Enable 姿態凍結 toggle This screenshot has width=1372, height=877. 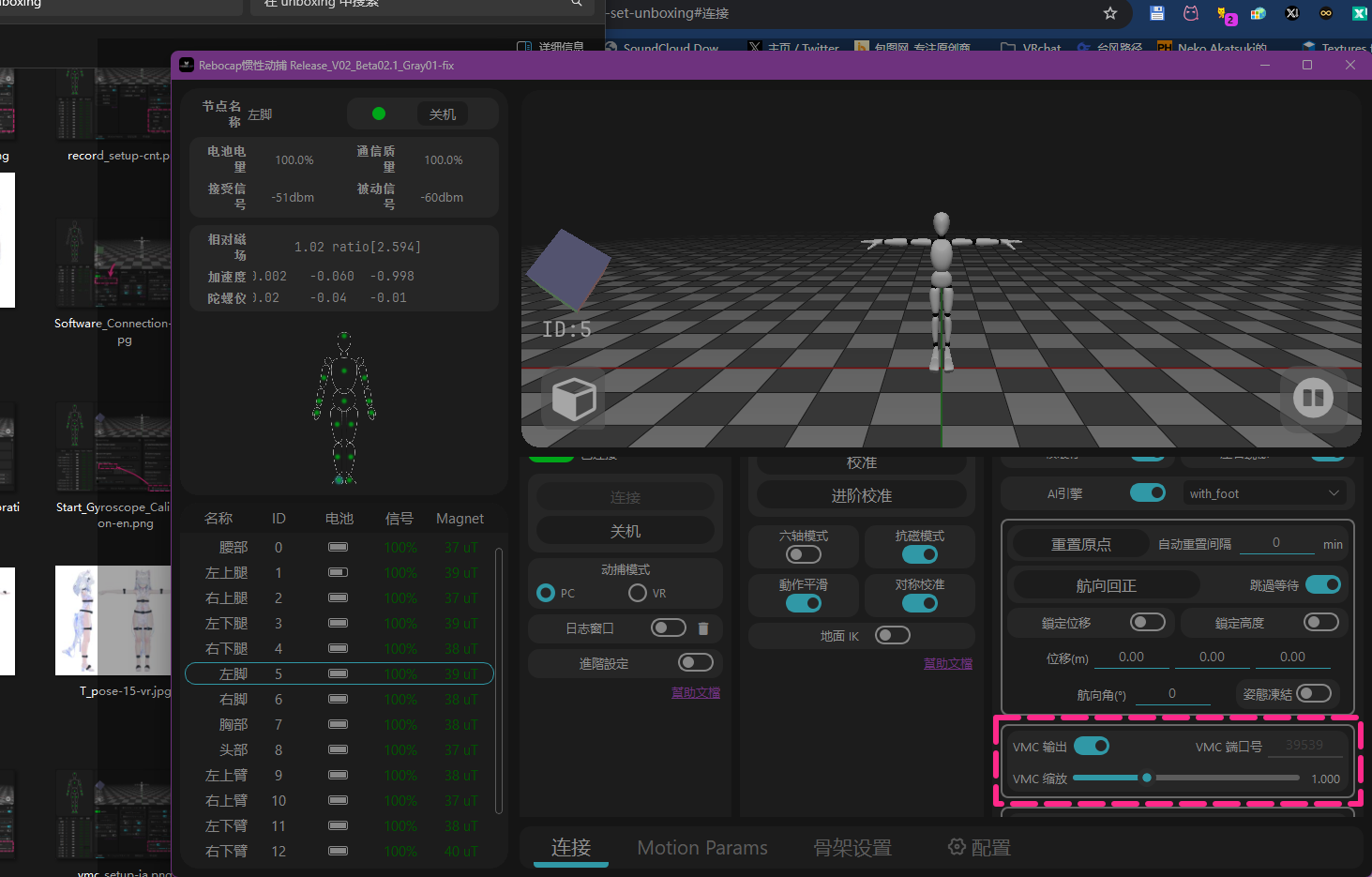point(1314,693)
